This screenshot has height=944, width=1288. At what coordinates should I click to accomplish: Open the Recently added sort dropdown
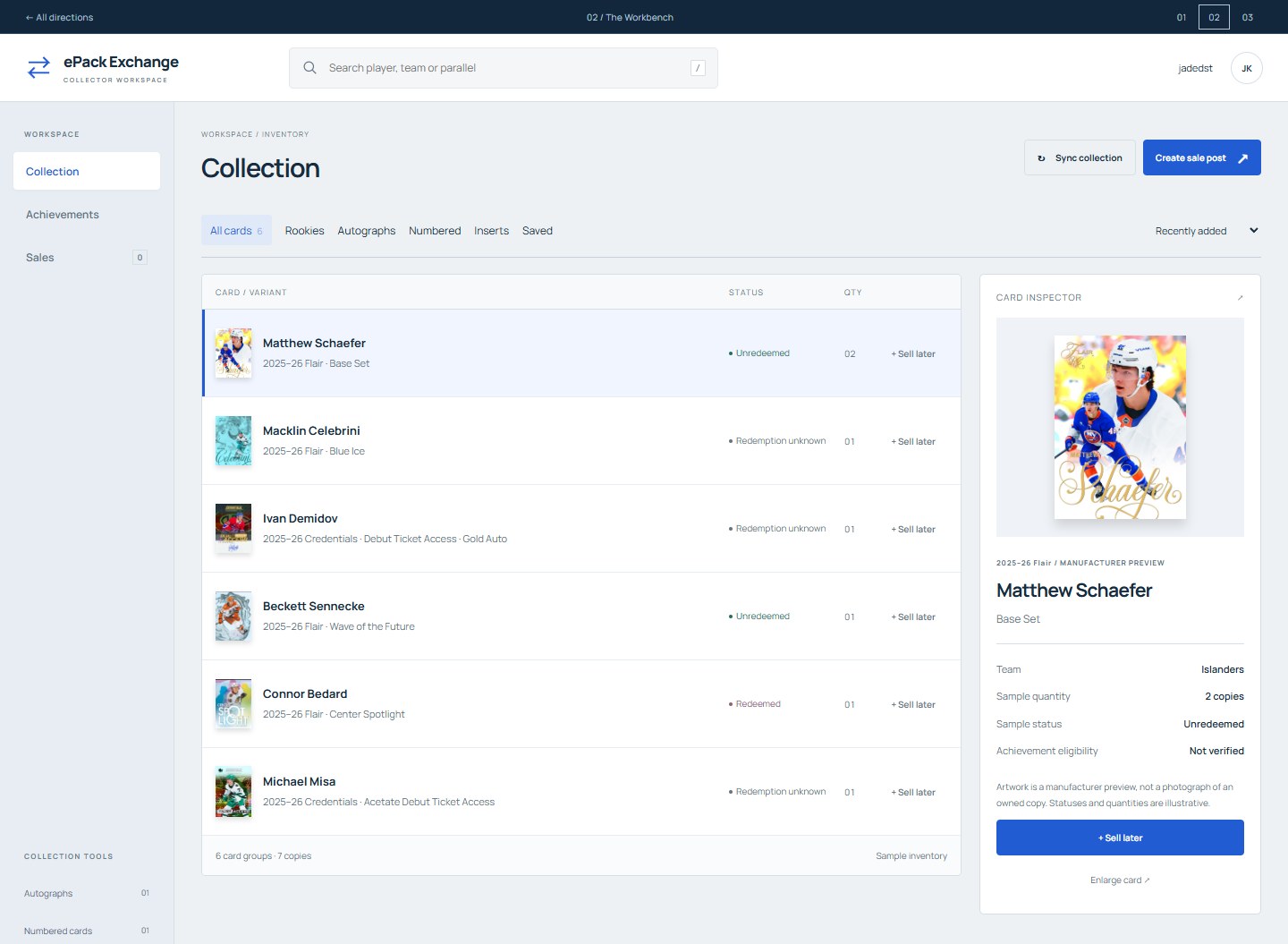[x=1207, y=231]
